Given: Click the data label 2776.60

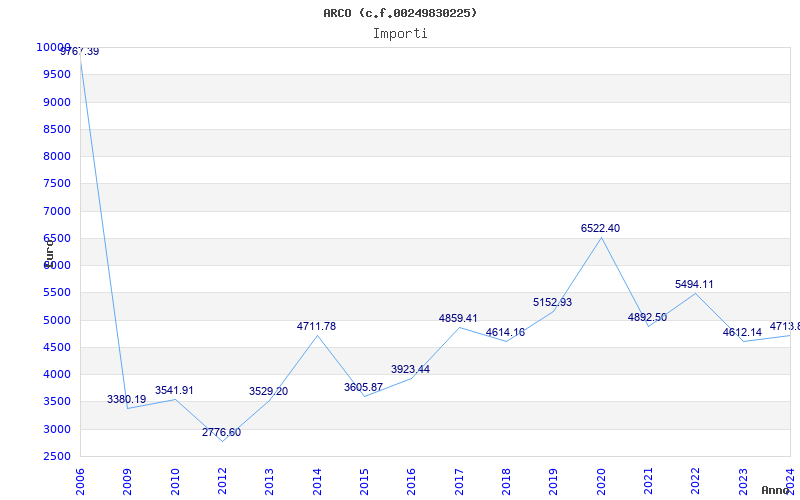Looking at the screenshot, I should tap(221, 432).
